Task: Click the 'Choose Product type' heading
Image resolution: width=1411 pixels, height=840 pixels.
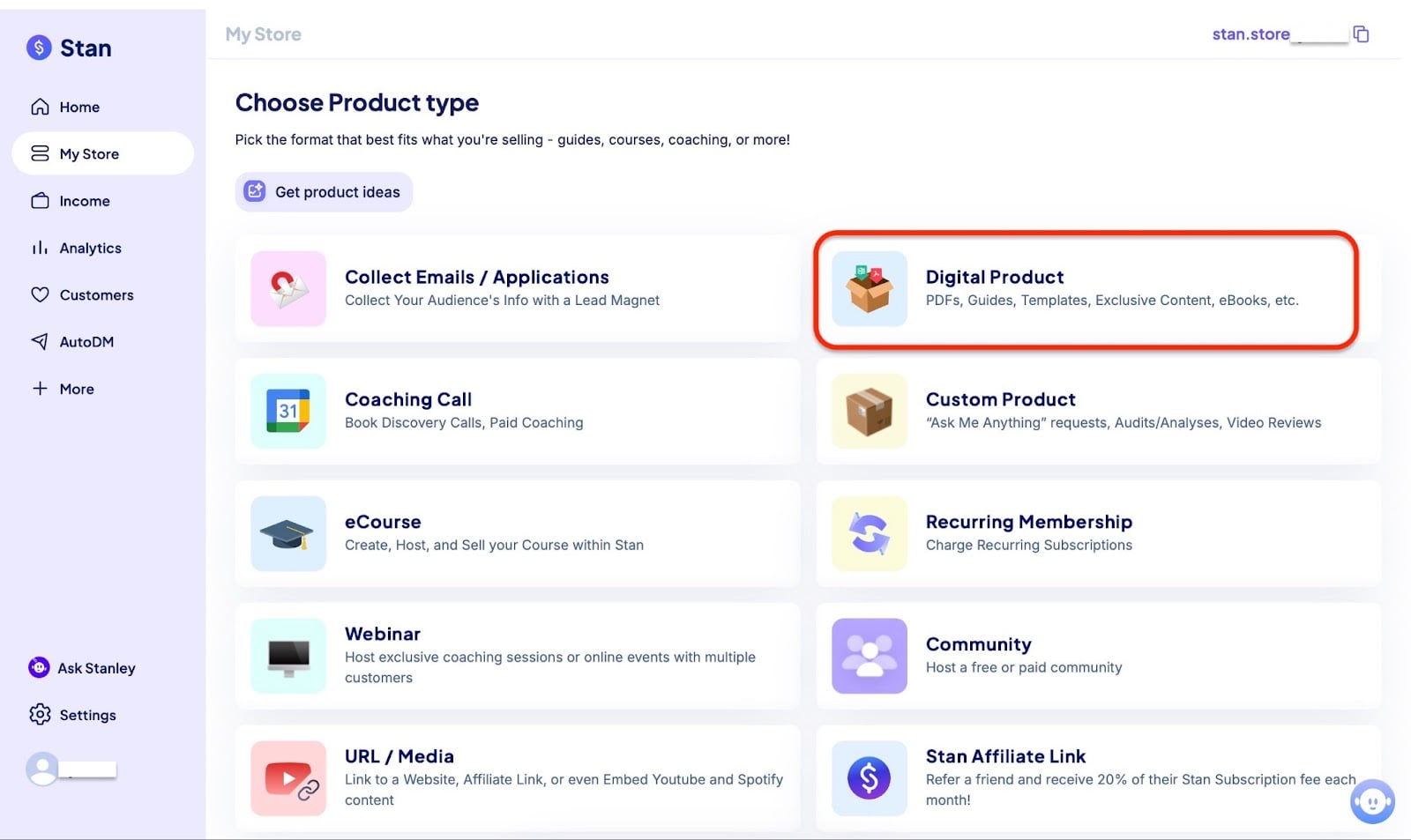Action: click(357, 102)
